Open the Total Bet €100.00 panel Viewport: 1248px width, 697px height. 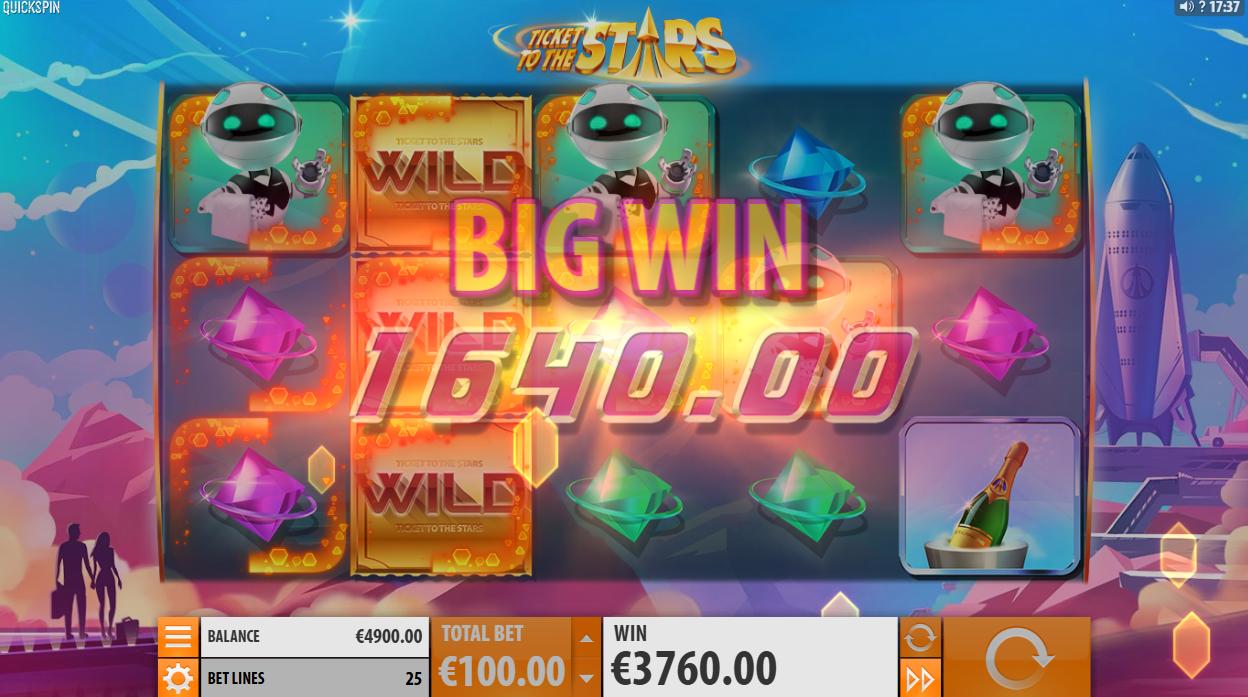[502, 657]
